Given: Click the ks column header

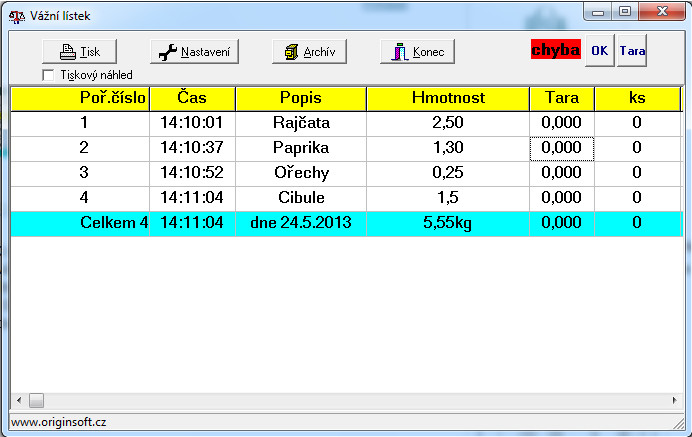Looking at the screenshot, I should 637,98.
